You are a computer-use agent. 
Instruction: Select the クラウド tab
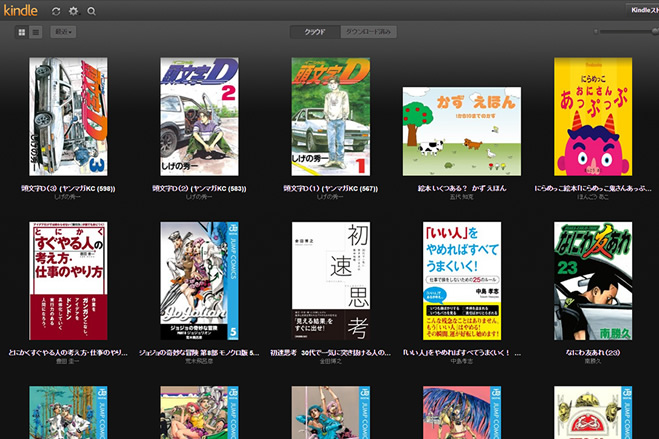coord(315,32)
